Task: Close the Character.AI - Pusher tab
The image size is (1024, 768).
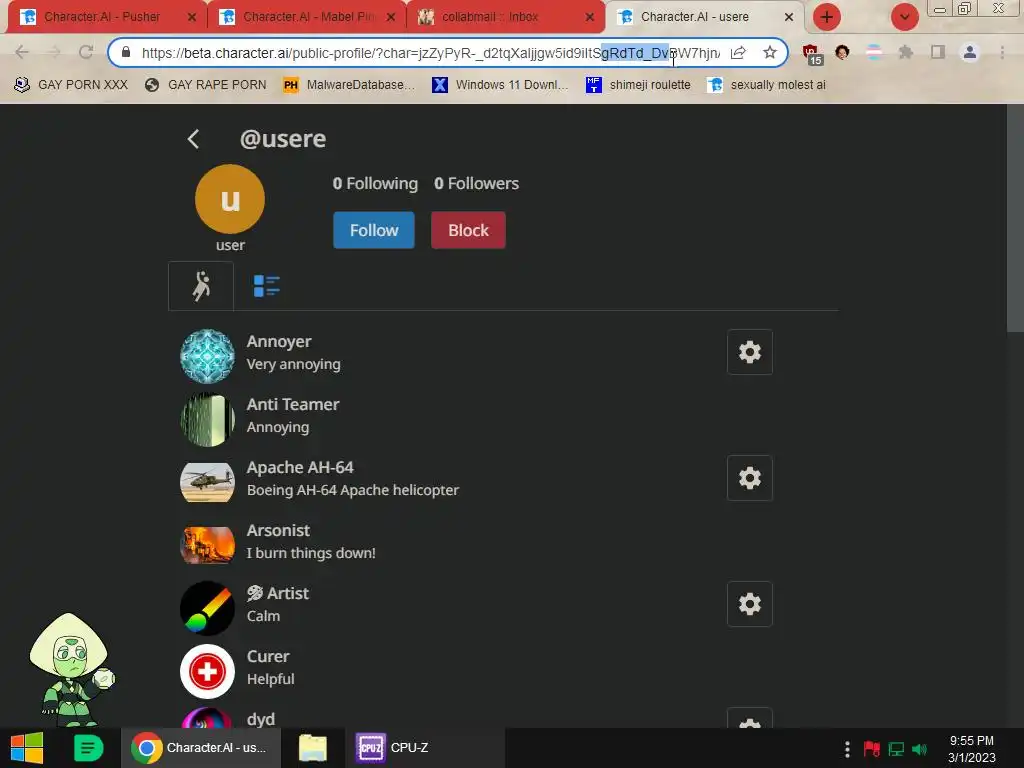Action: (x=191, y=17)
